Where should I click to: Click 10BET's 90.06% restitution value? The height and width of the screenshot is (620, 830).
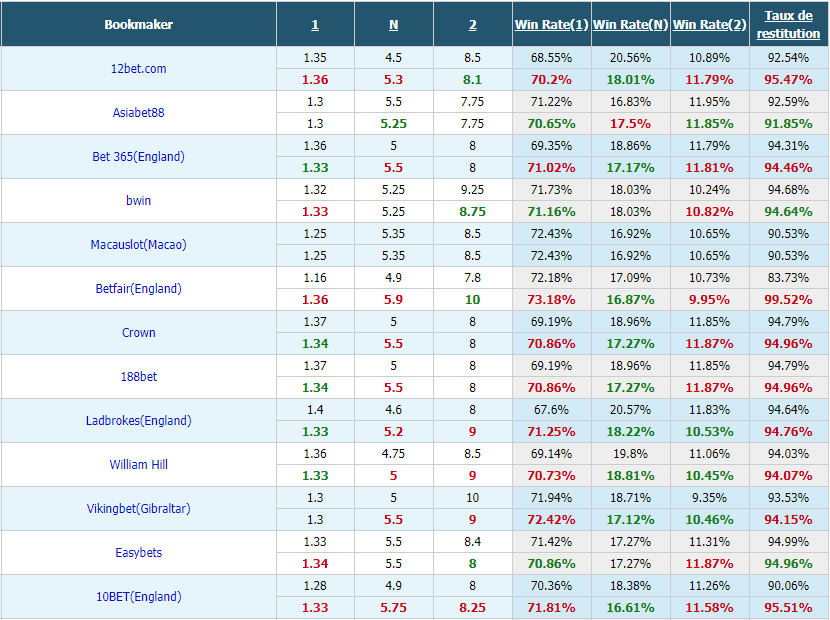pos(788,585)
